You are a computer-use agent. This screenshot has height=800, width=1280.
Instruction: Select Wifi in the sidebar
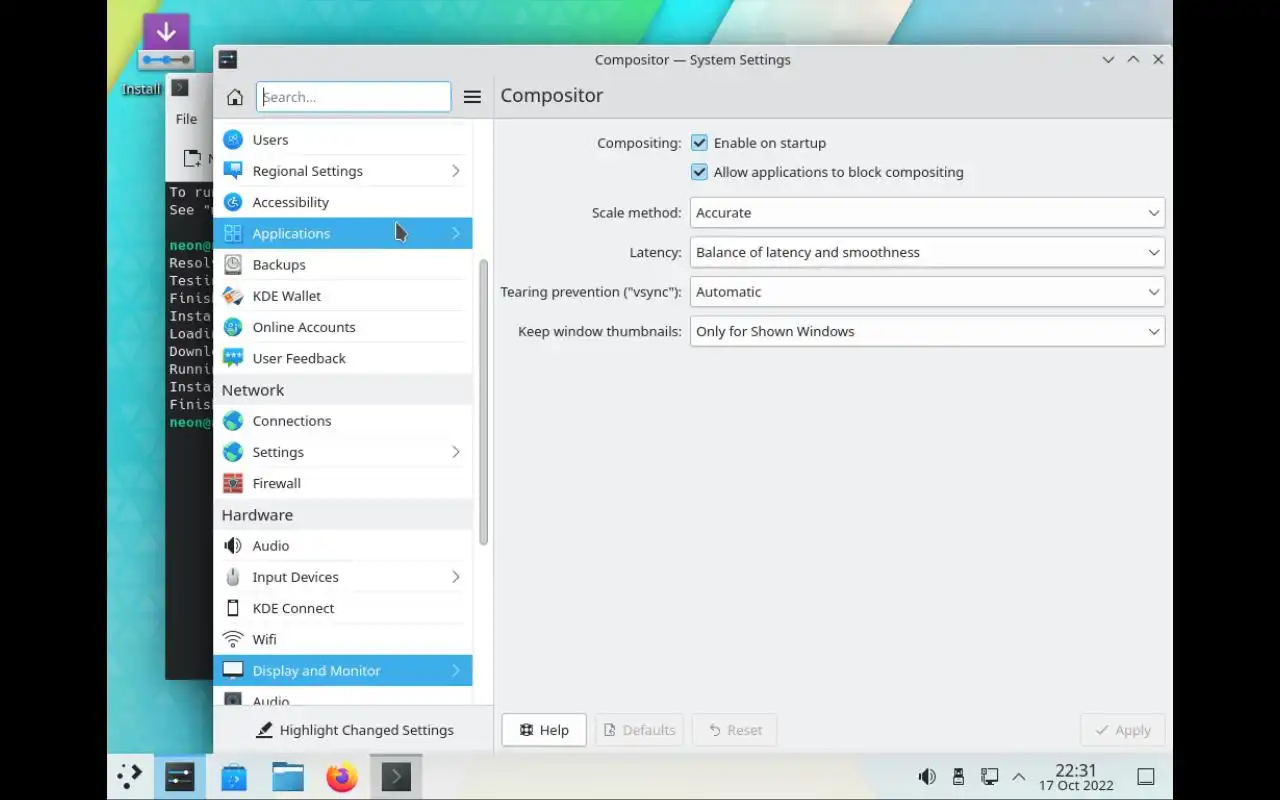(342, 639)
